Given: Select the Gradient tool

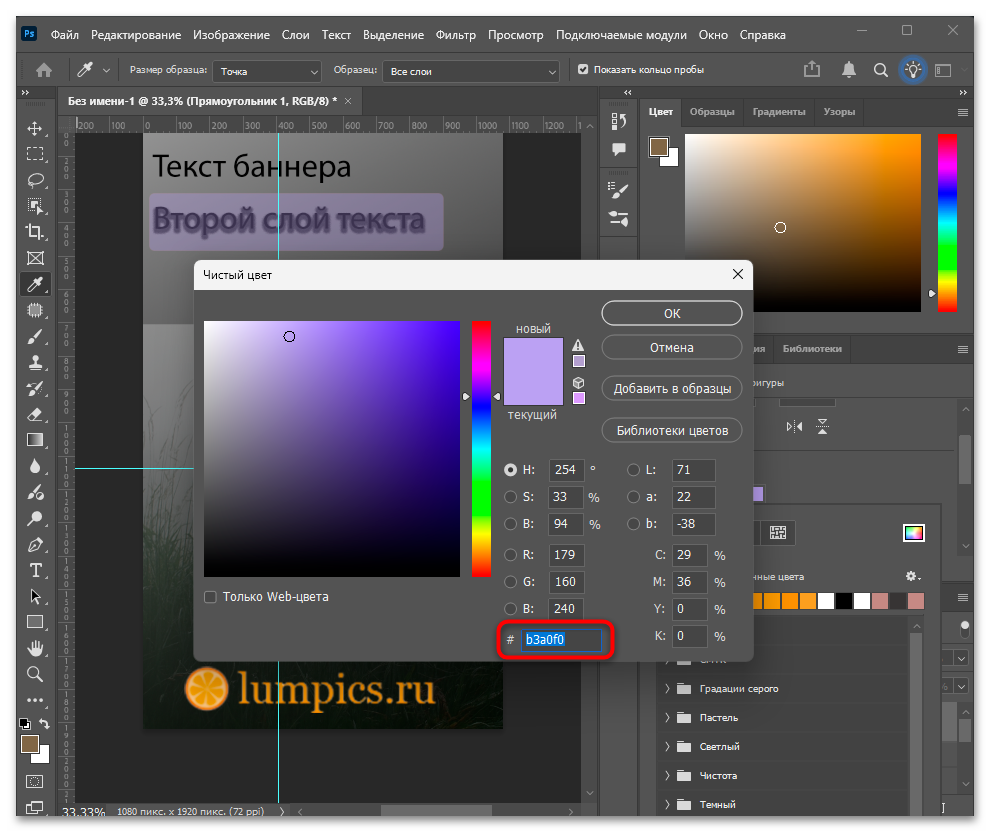Looking at the screenshot, I should click(x=35, y=440).
